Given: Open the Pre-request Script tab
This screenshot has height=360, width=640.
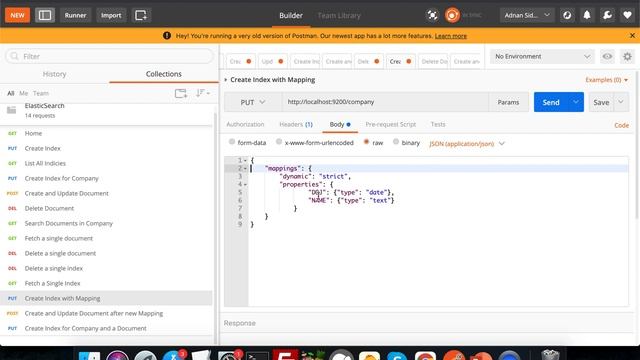Looking at the screenshot, I should click(391, 124).
